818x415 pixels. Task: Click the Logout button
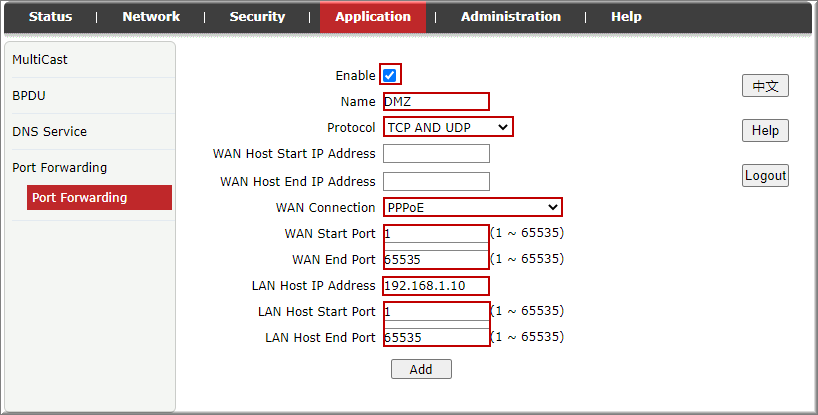[x=765, y=176]
